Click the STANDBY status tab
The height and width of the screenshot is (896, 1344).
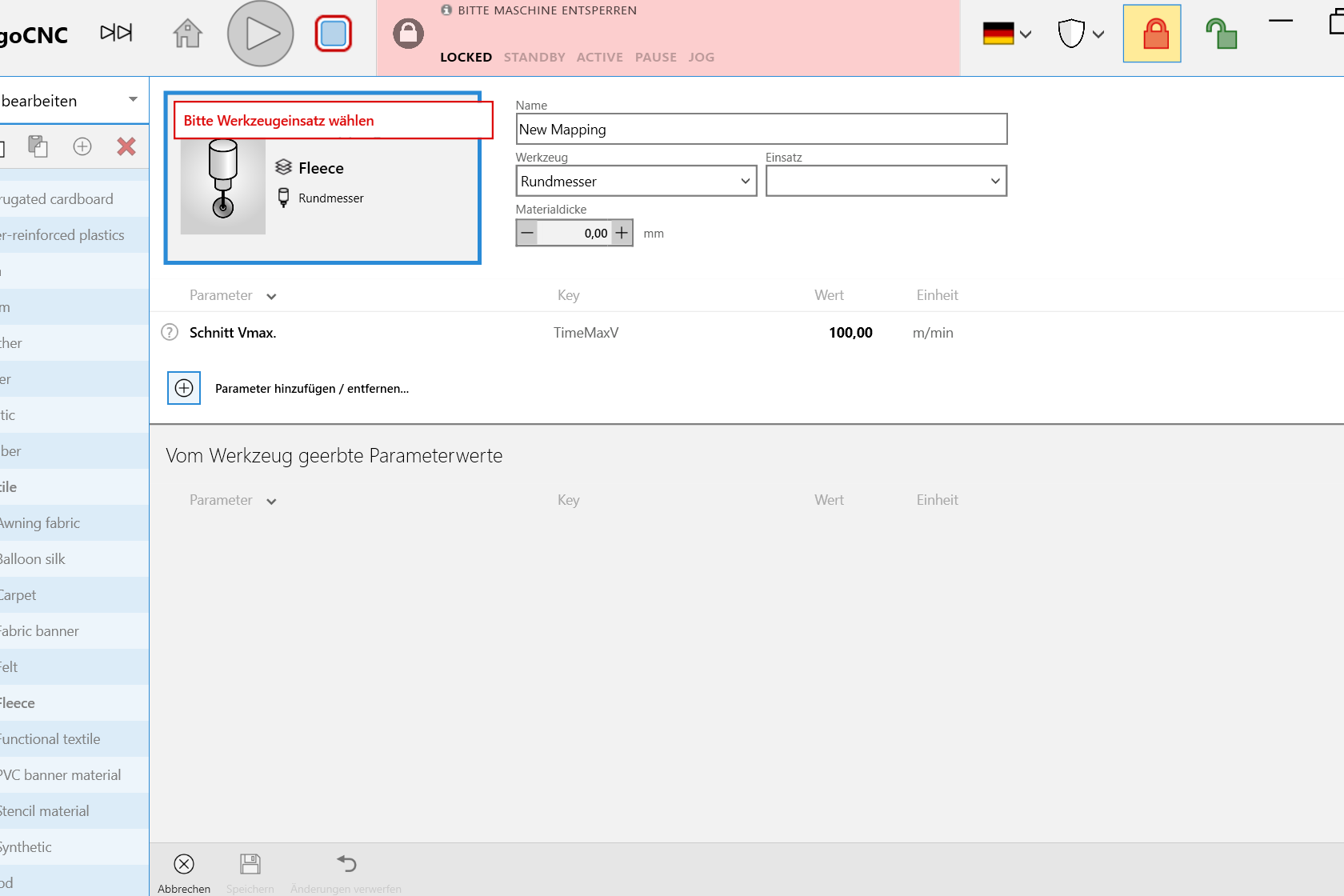point(534,58)
